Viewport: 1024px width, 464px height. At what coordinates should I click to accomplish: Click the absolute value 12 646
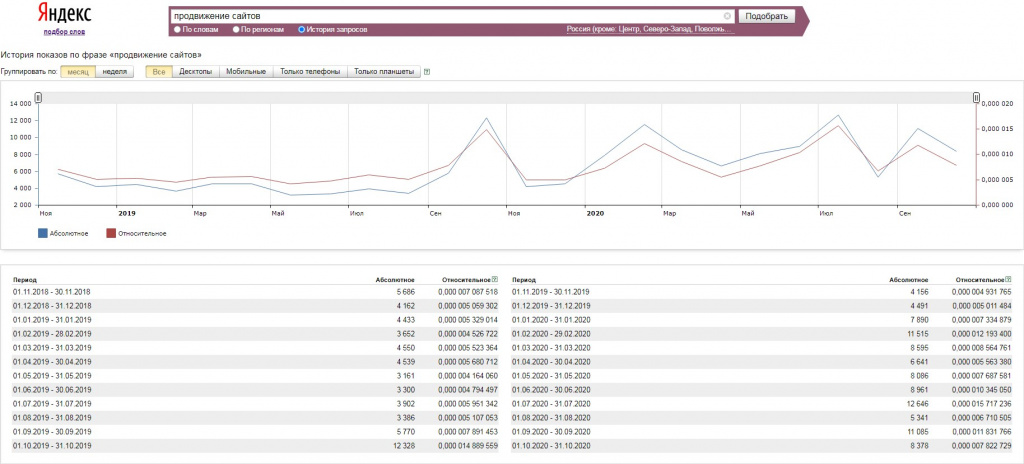[916, 404]
